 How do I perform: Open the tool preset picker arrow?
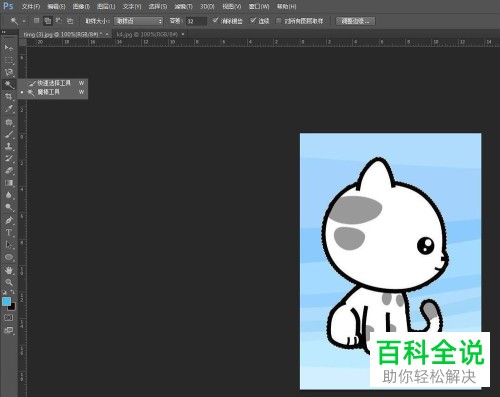(24, 21)
